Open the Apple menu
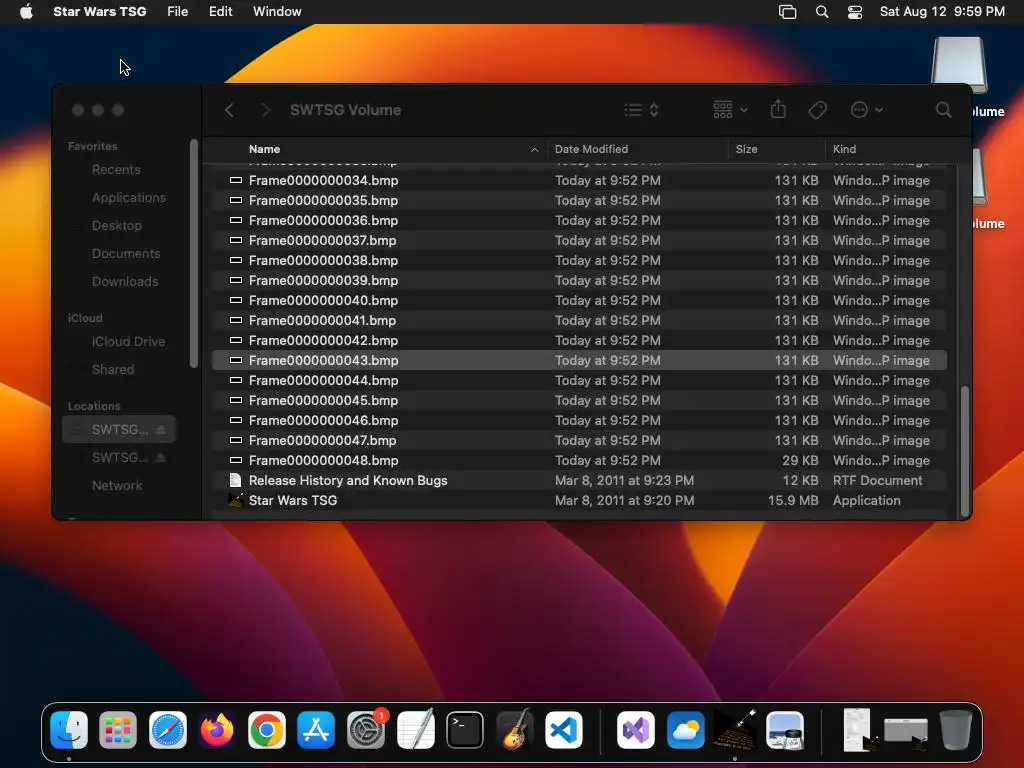 (x=26, y=12)
